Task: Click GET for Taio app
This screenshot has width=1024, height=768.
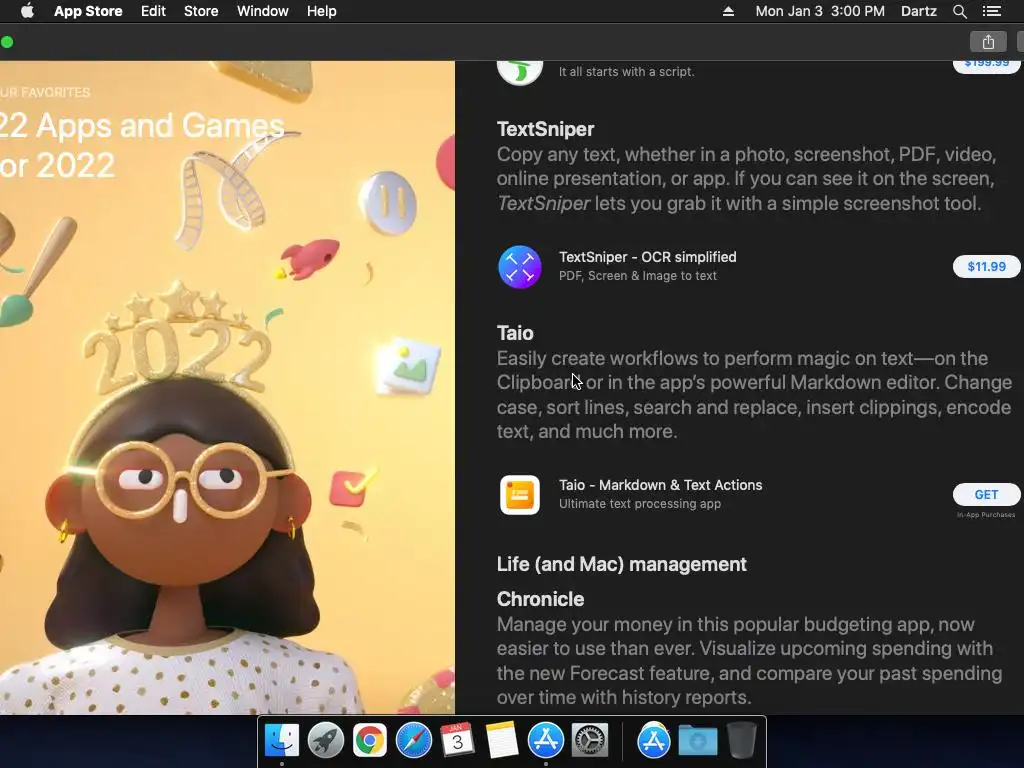Action: pos(986,494)
